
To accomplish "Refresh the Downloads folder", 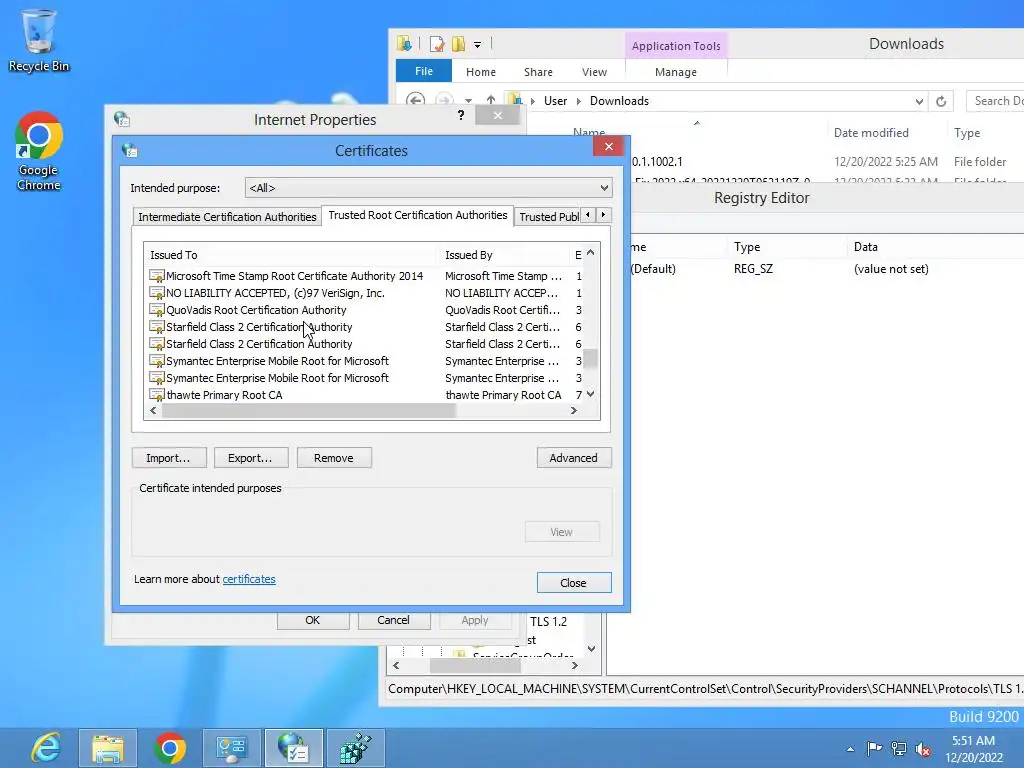I will pyautogui.click(x=941, y=101).
